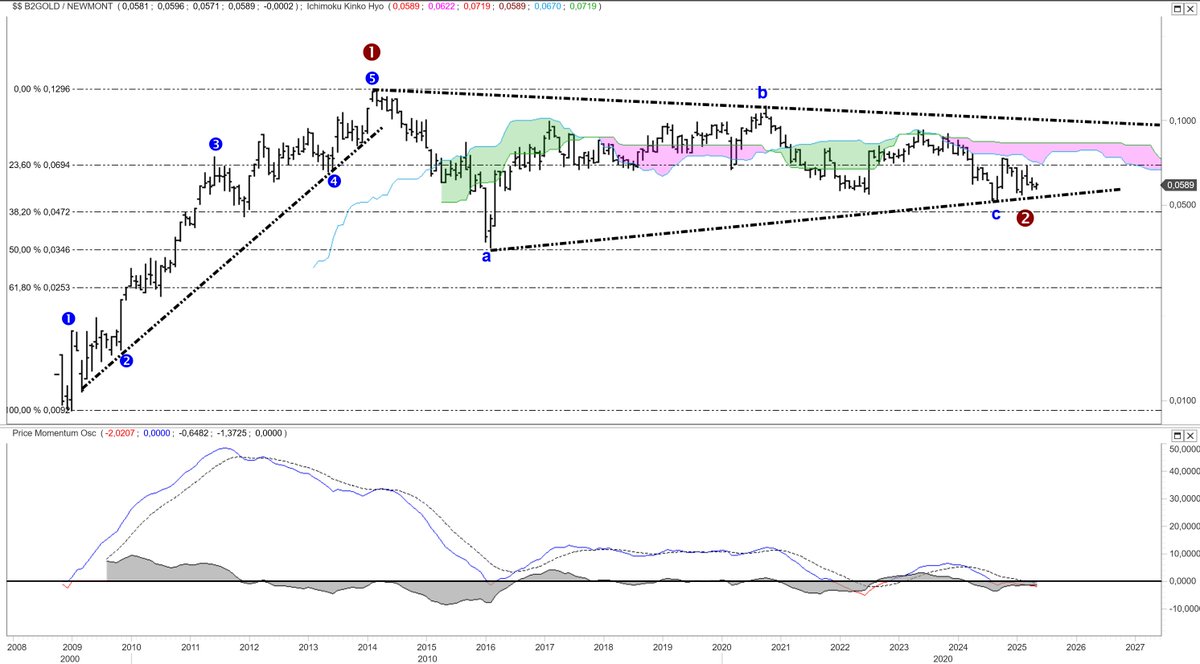Click the 23,60 % 0,0694 Fibonacci level label
This screenshot has height=664, width=1200.
point(38,165)
